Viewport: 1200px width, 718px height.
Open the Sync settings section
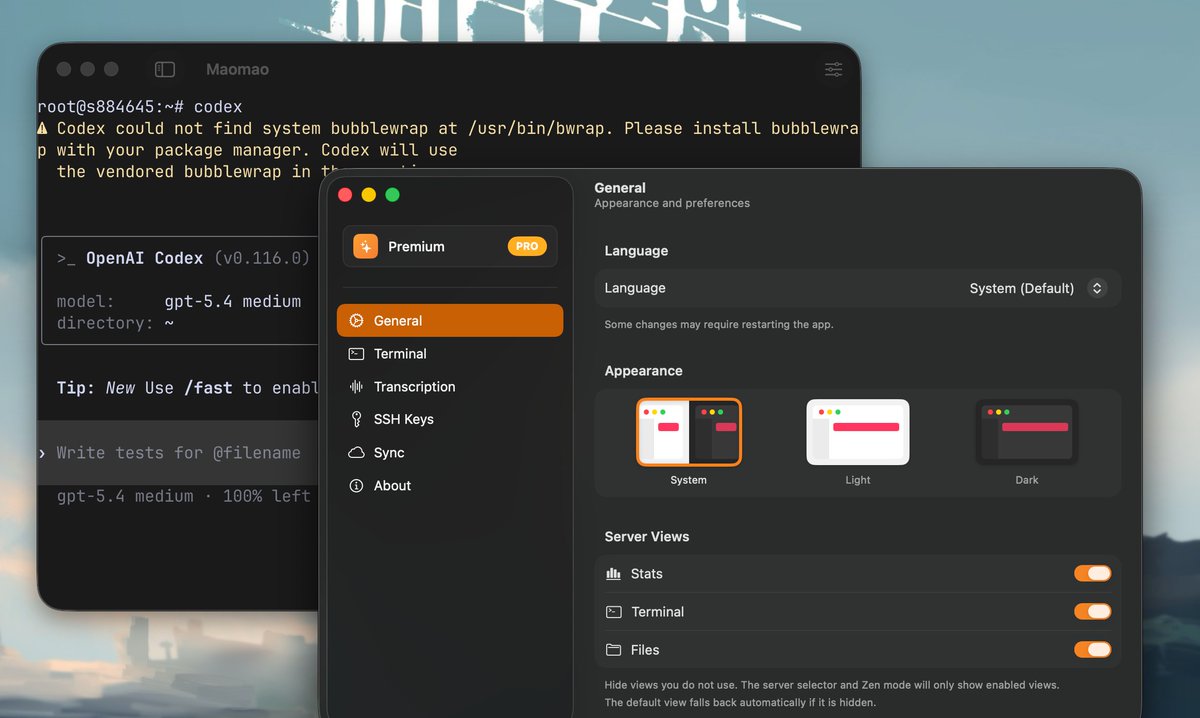450,452
